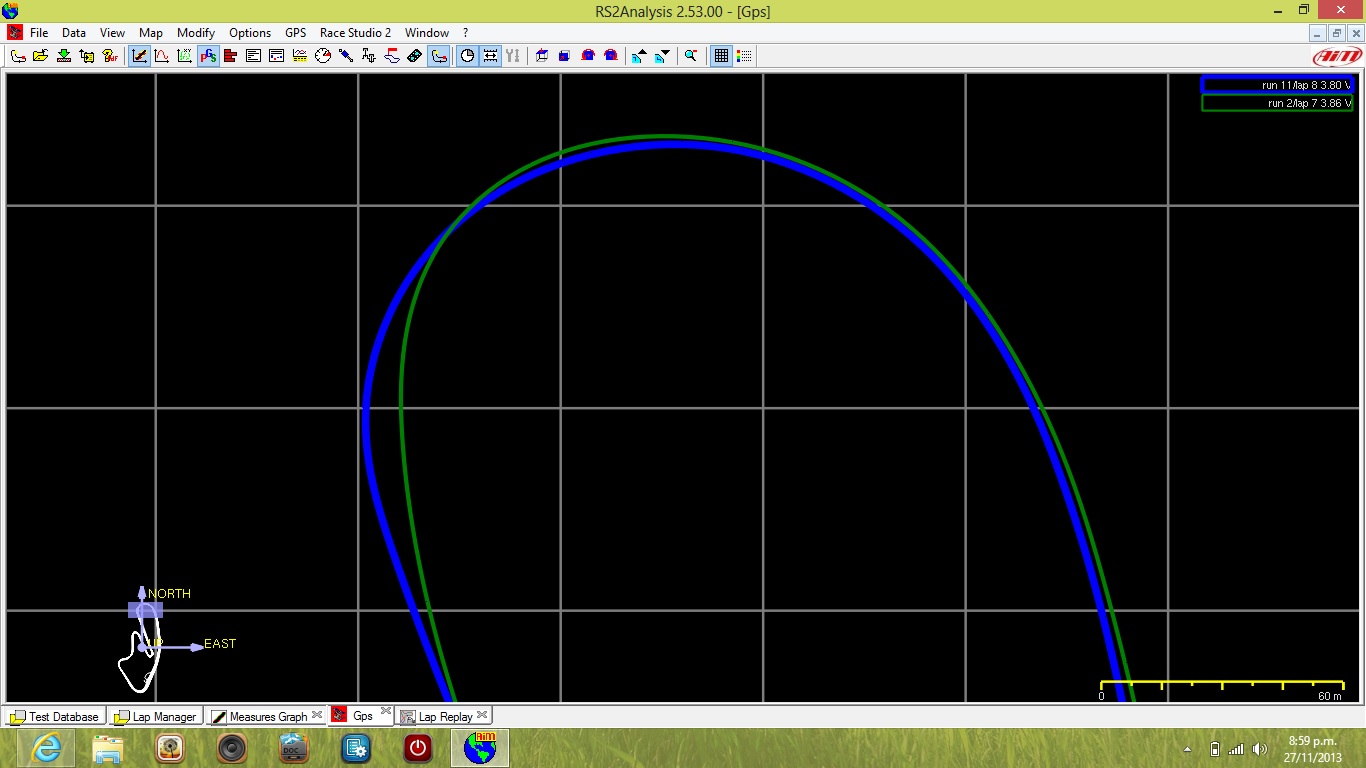Click the blue 3D wireframe box icon

(542, 56)
